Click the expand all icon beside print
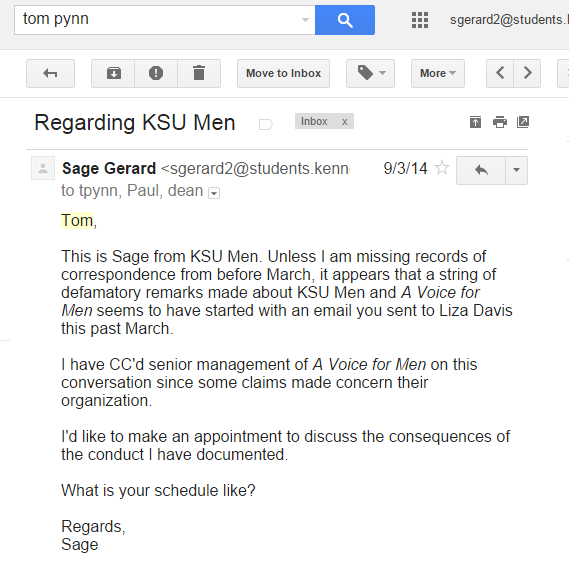569x569 pixels. tap(475, 122)
